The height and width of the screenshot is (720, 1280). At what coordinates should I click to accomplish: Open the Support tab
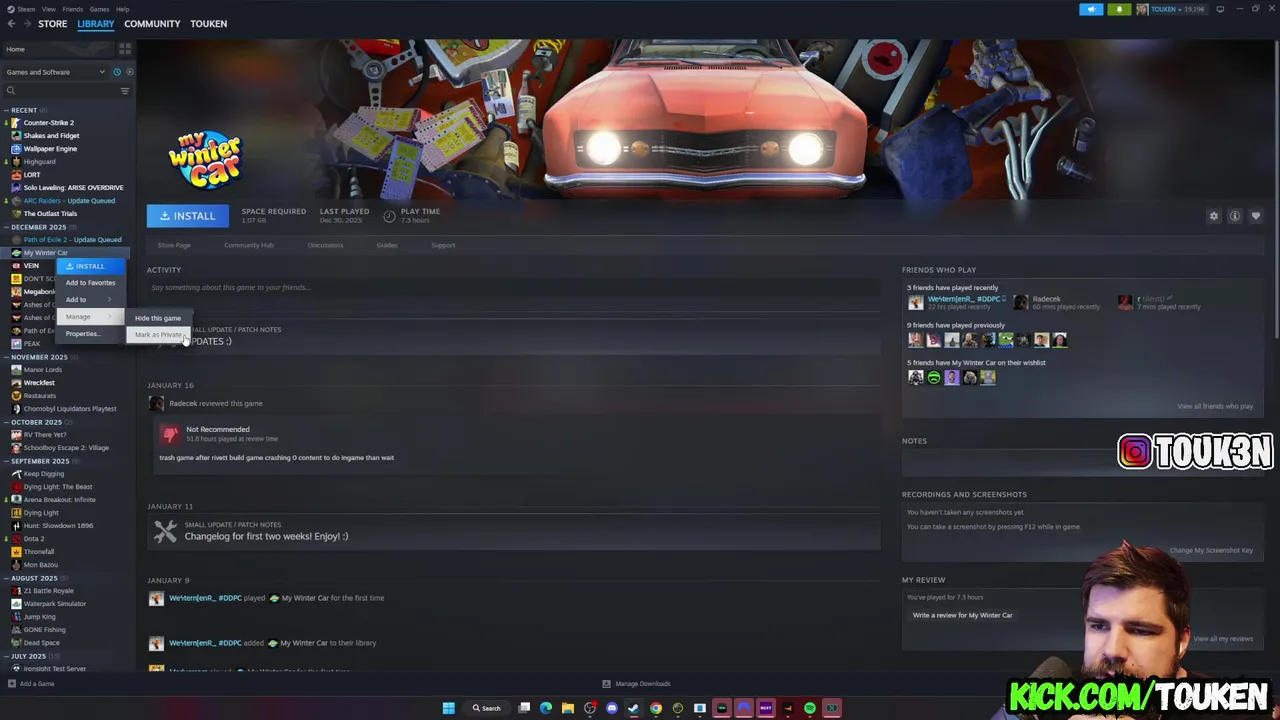pos(443,245)
